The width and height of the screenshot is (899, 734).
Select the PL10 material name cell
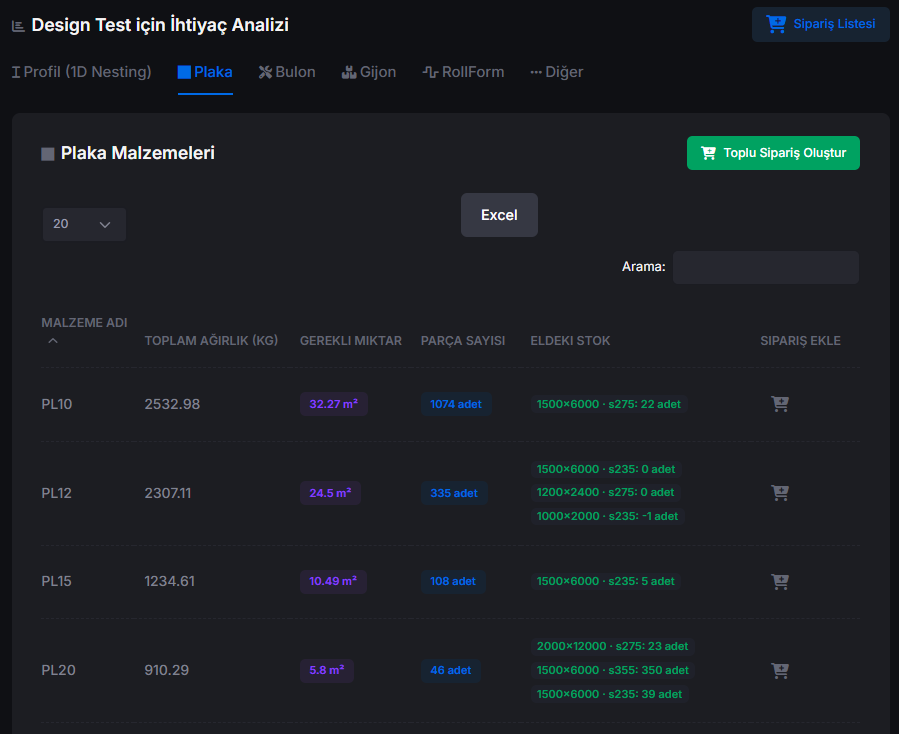(x=57, y=404)
